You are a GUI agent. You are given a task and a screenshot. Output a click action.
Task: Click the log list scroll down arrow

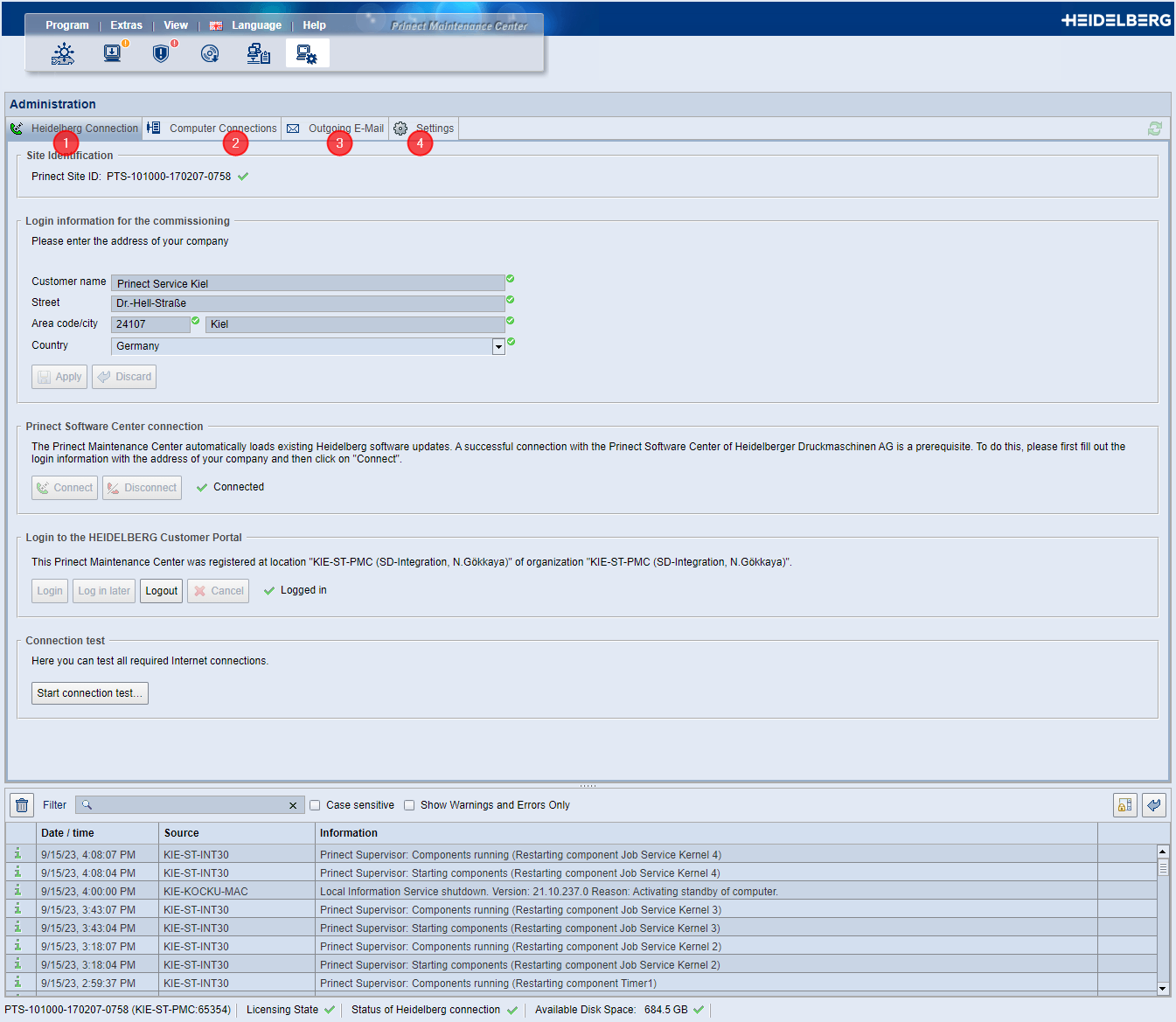pos(1162,988)
